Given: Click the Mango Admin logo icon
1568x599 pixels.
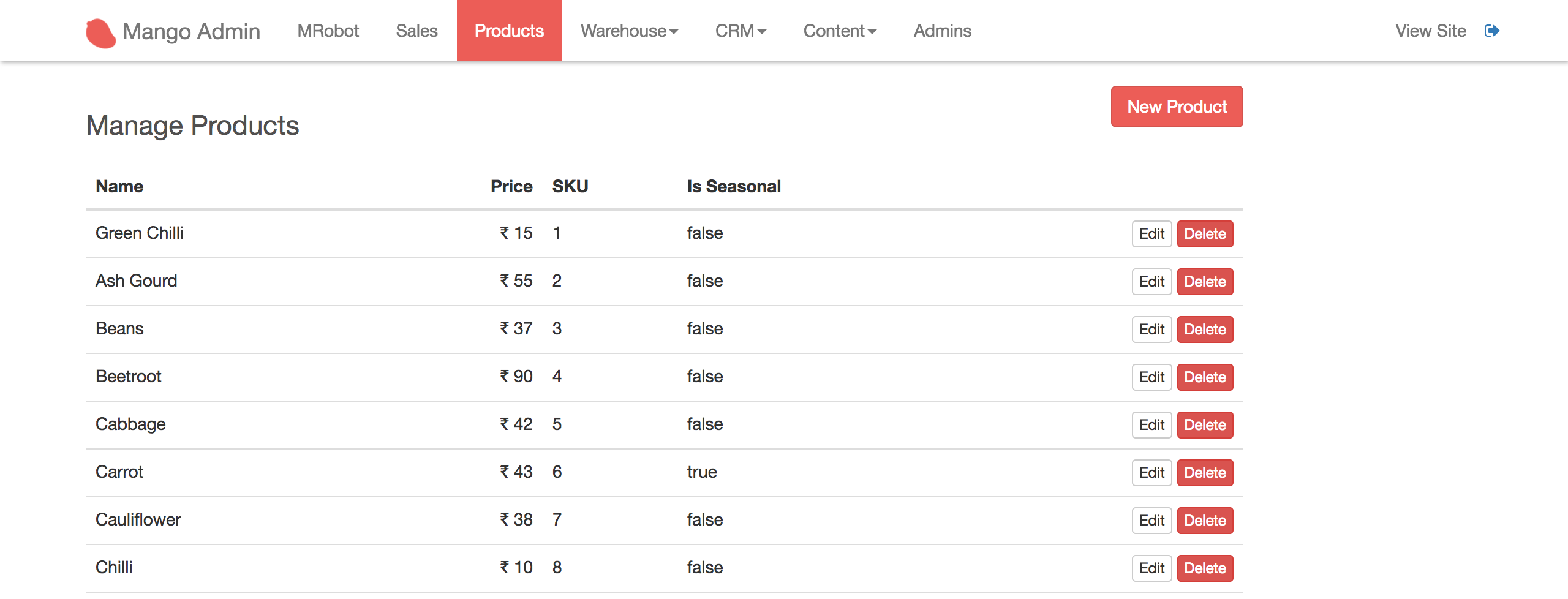Looking at the screenshot, I should (101, 33).
